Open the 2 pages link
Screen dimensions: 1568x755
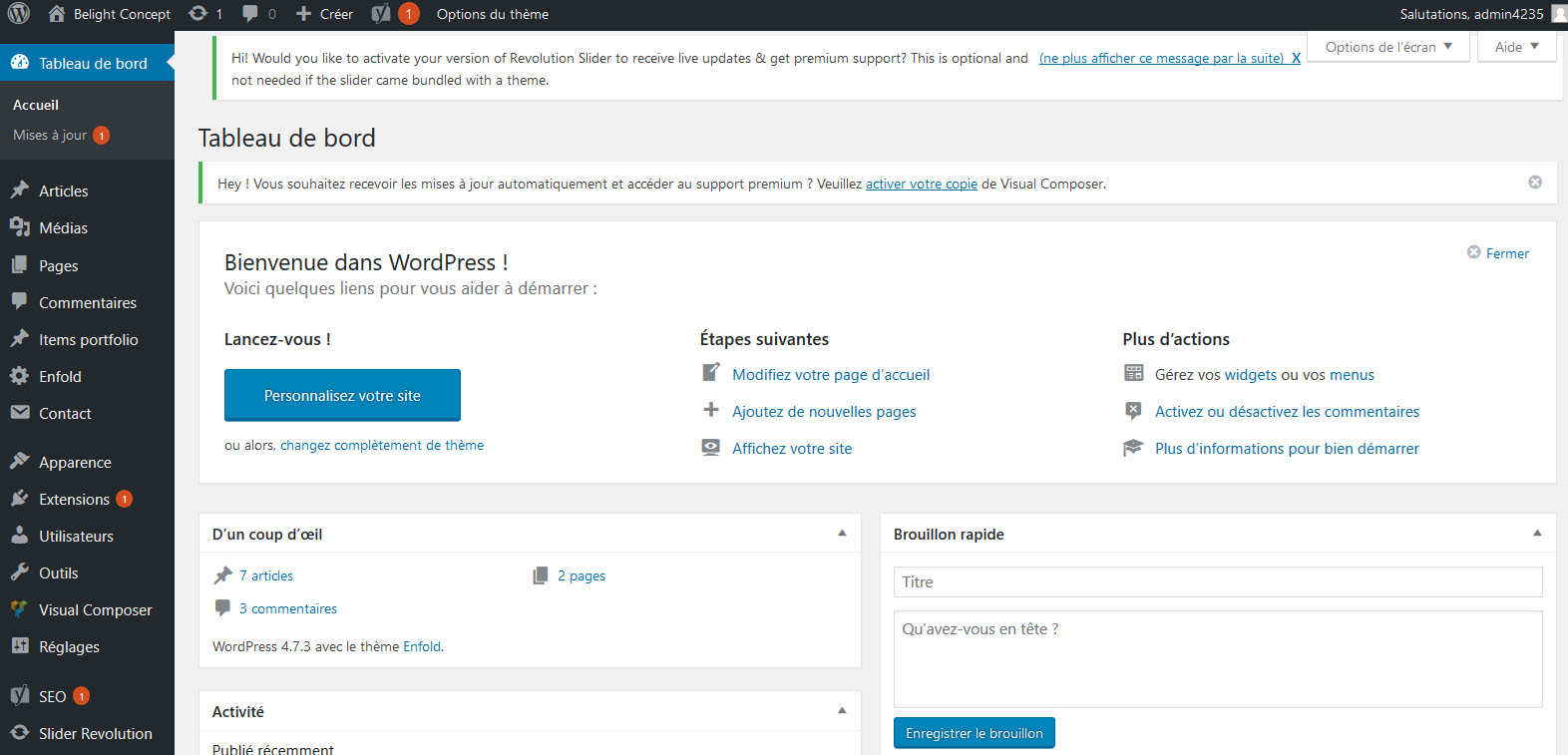click(582, 575)
